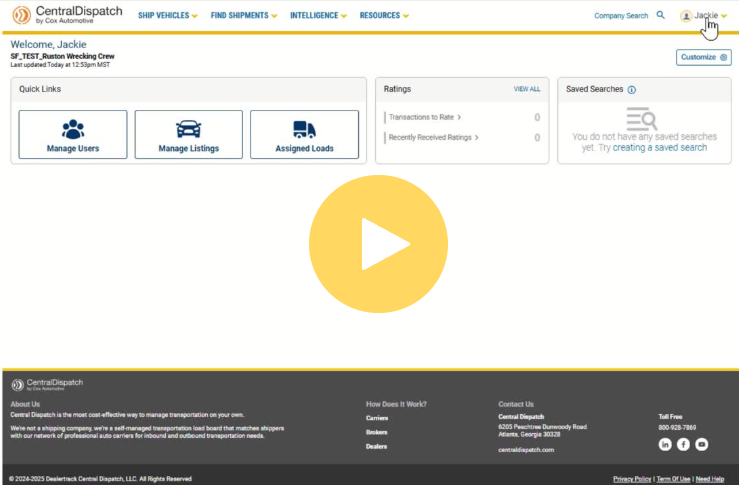The width and height of the screenshot is (739, 487).
Task: Click the Jackie user avatar icon
Action: (x=686, y=16)
